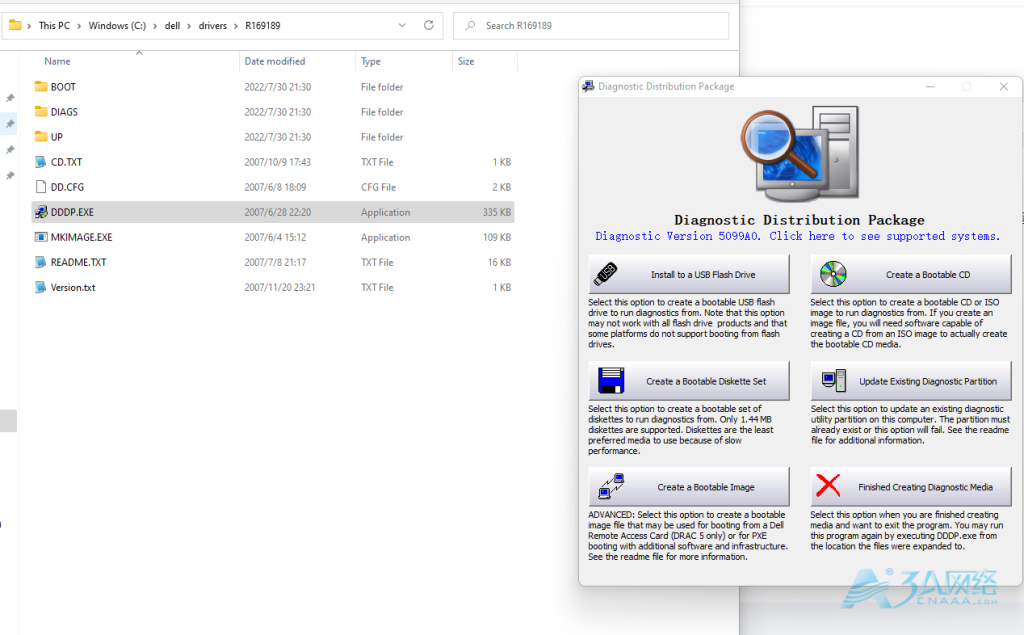Select the MKIMAGE.EXE file name

point(82,237)
